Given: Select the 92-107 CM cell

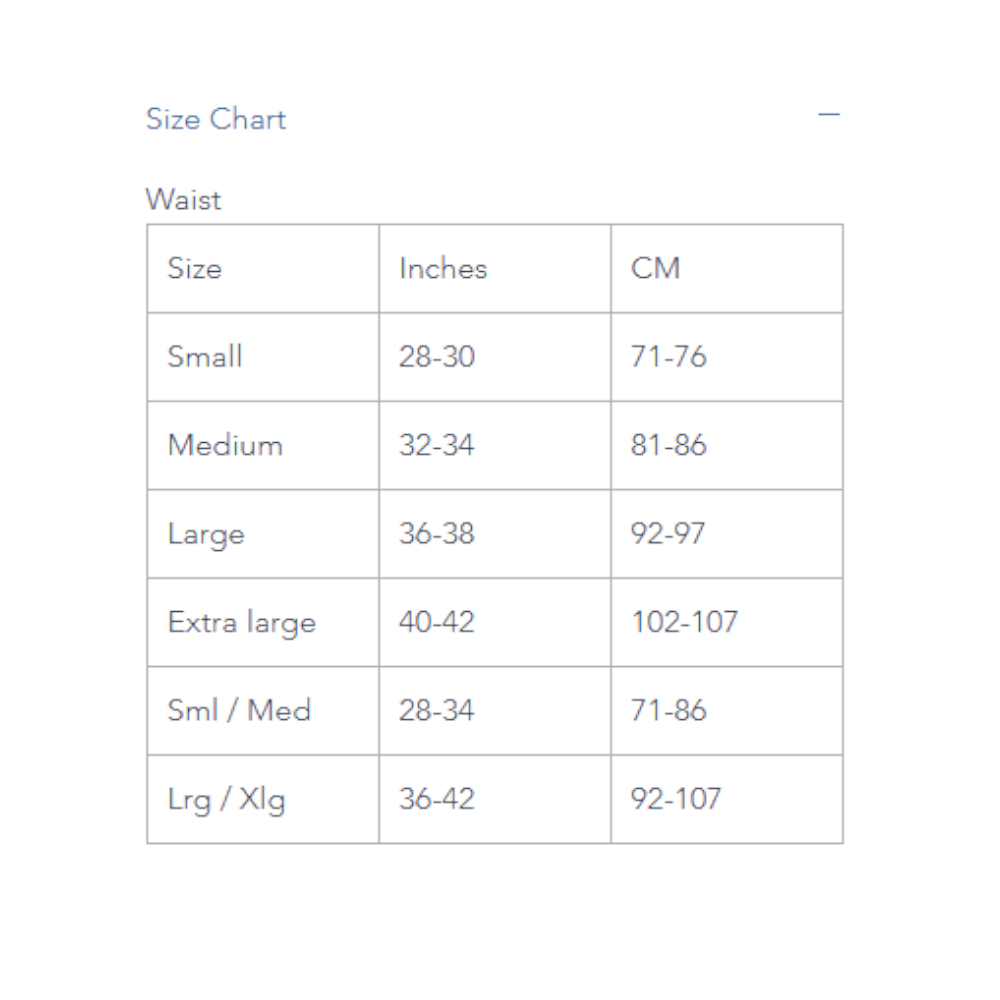Looking at the screenshot, I should tap(676, 799).
